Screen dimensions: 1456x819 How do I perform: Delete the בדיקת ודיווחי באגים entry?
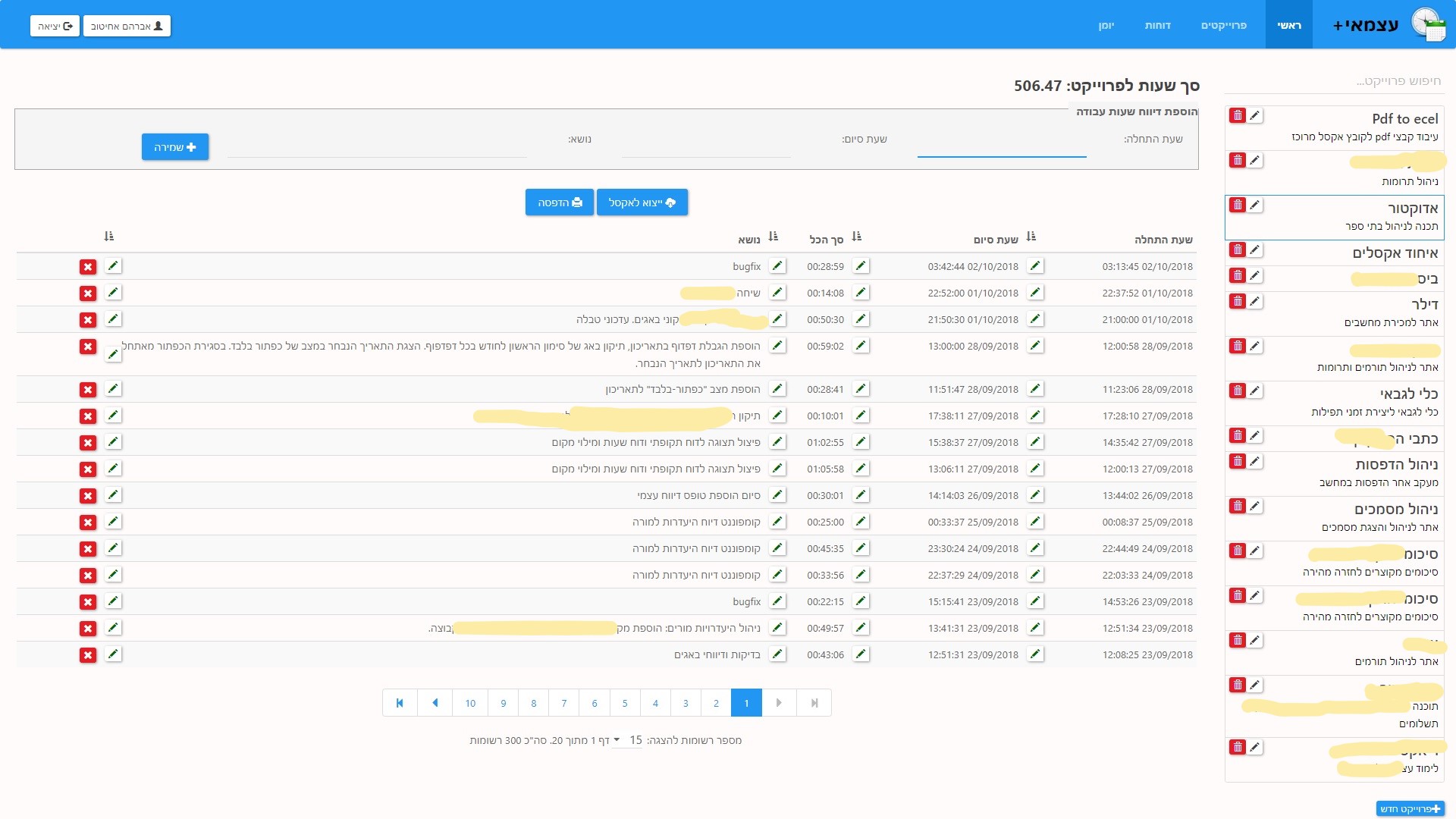88,655
